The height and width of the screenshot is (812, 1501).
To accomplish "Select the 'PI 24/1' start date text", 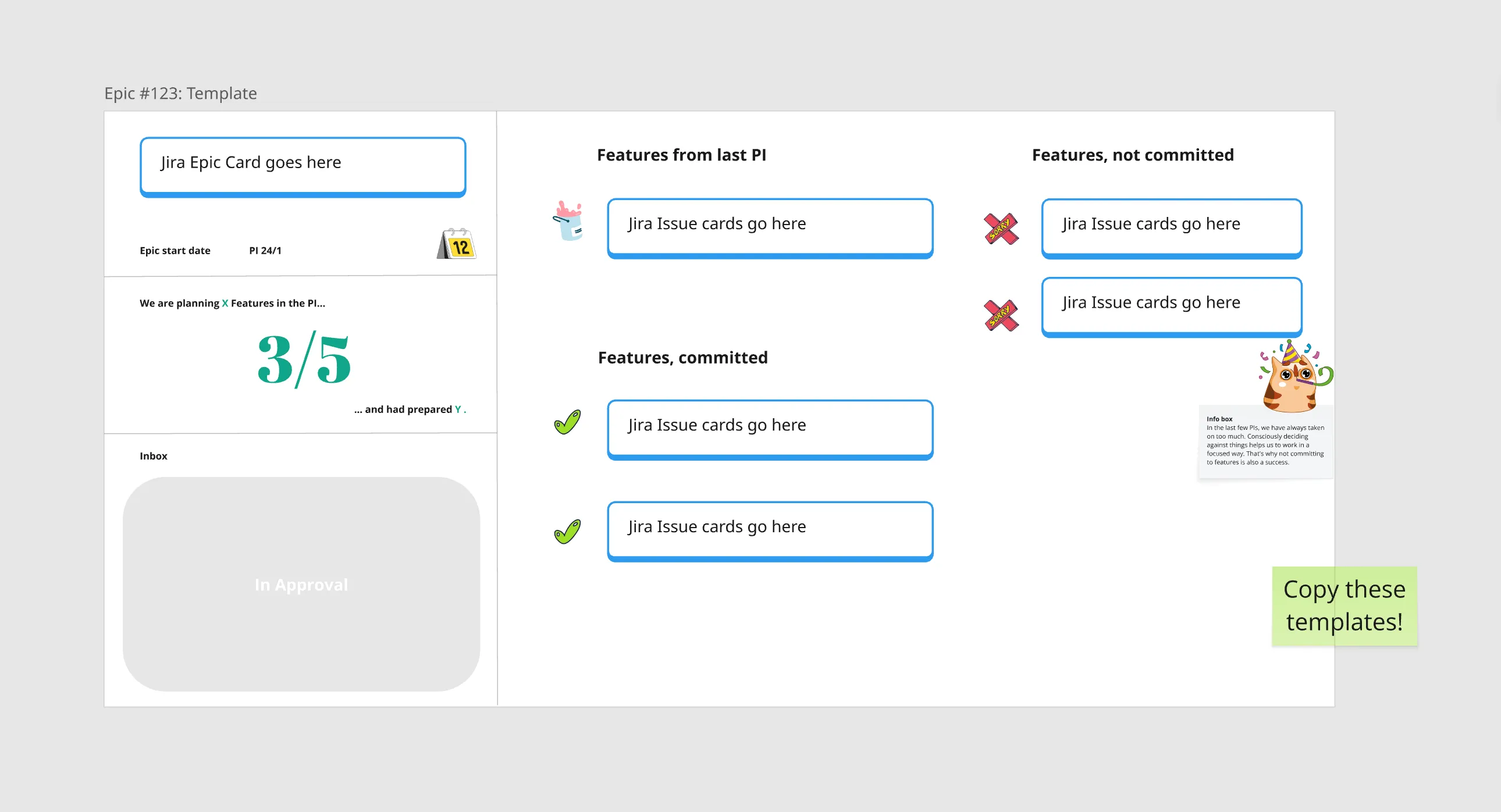I will (265, 251).
